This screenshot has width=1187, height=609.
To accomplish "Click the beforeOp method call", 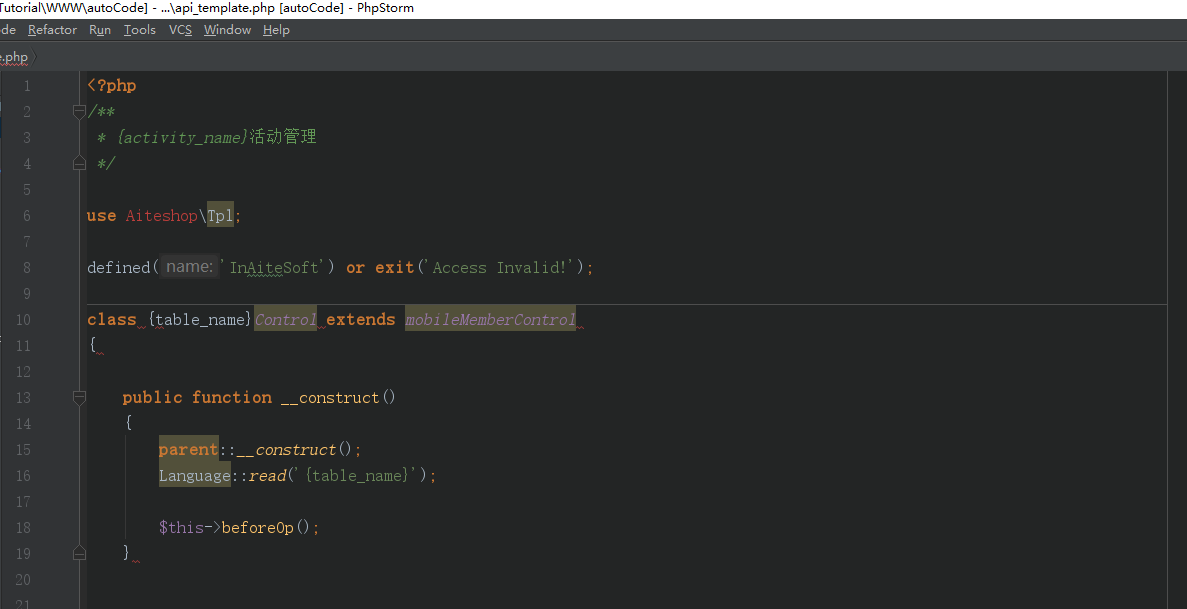I will [257, 528].
